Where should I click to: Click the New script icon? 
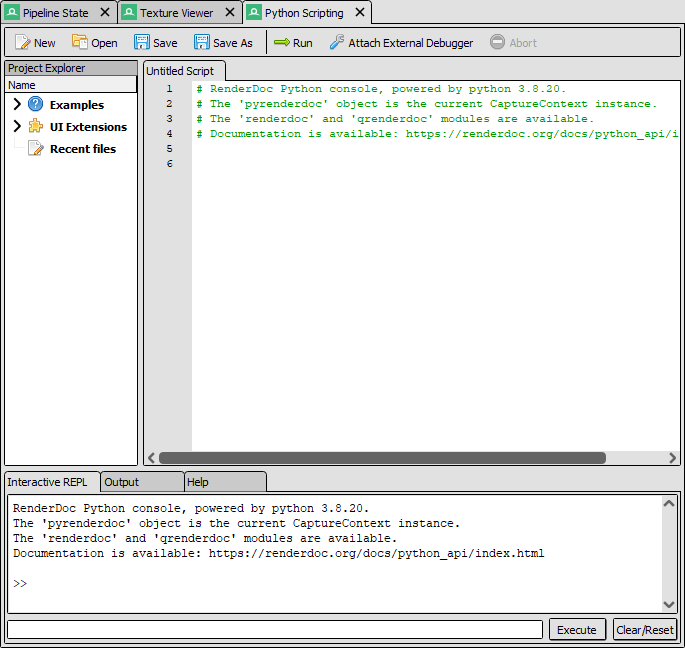(x=23, y=43)
